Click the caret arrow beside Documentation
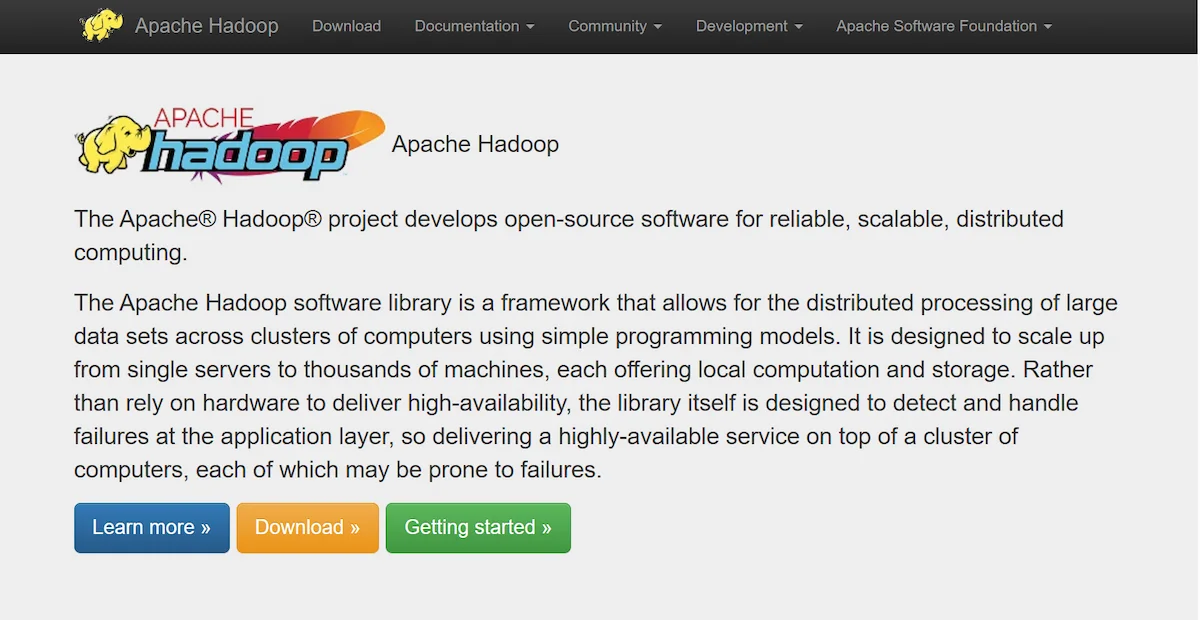The image size is (1200, 620). coord(530,27)
